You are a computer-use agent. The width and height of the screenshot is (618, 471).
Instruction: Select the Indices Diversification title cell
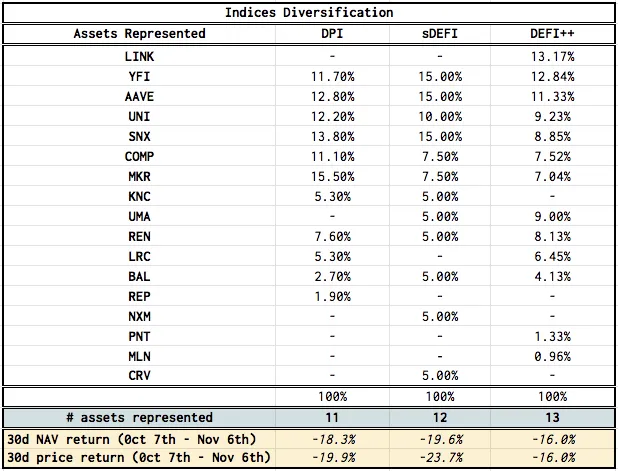coord(309,13)
